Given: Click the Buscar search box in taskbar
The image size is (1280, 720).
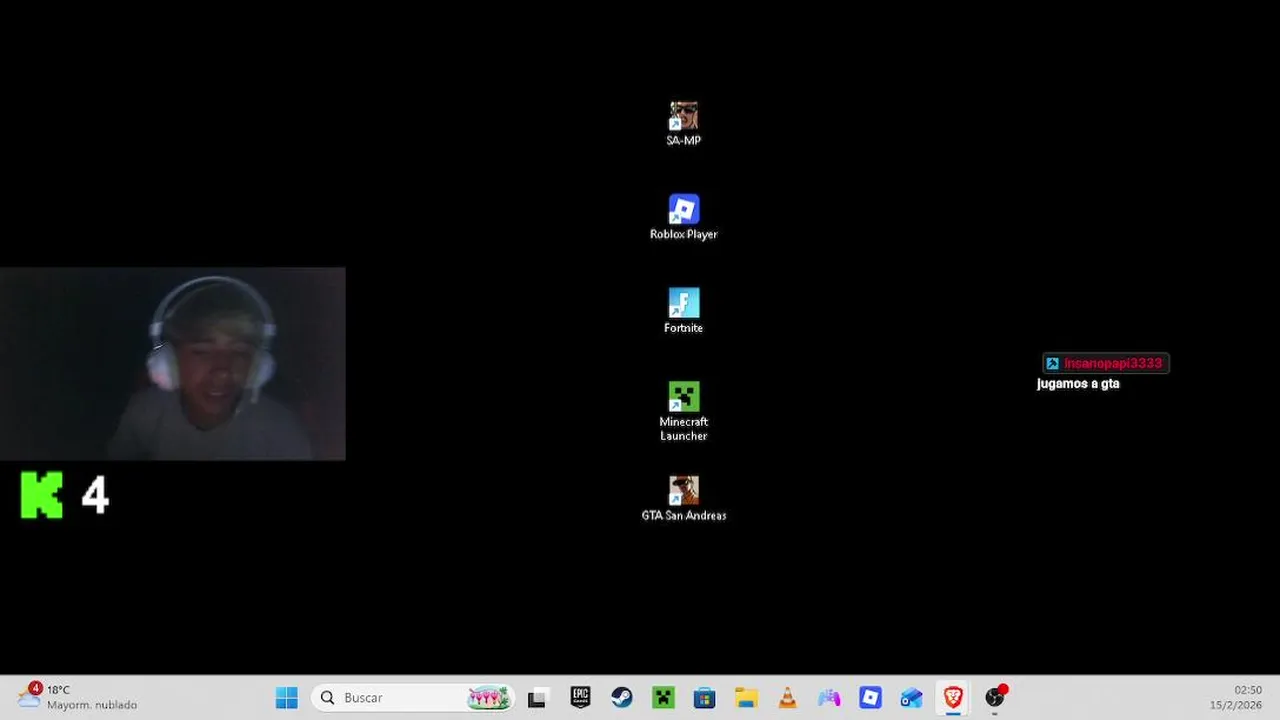Looking at the screenshot, I should pyautogui.click(x=414, y=697).
